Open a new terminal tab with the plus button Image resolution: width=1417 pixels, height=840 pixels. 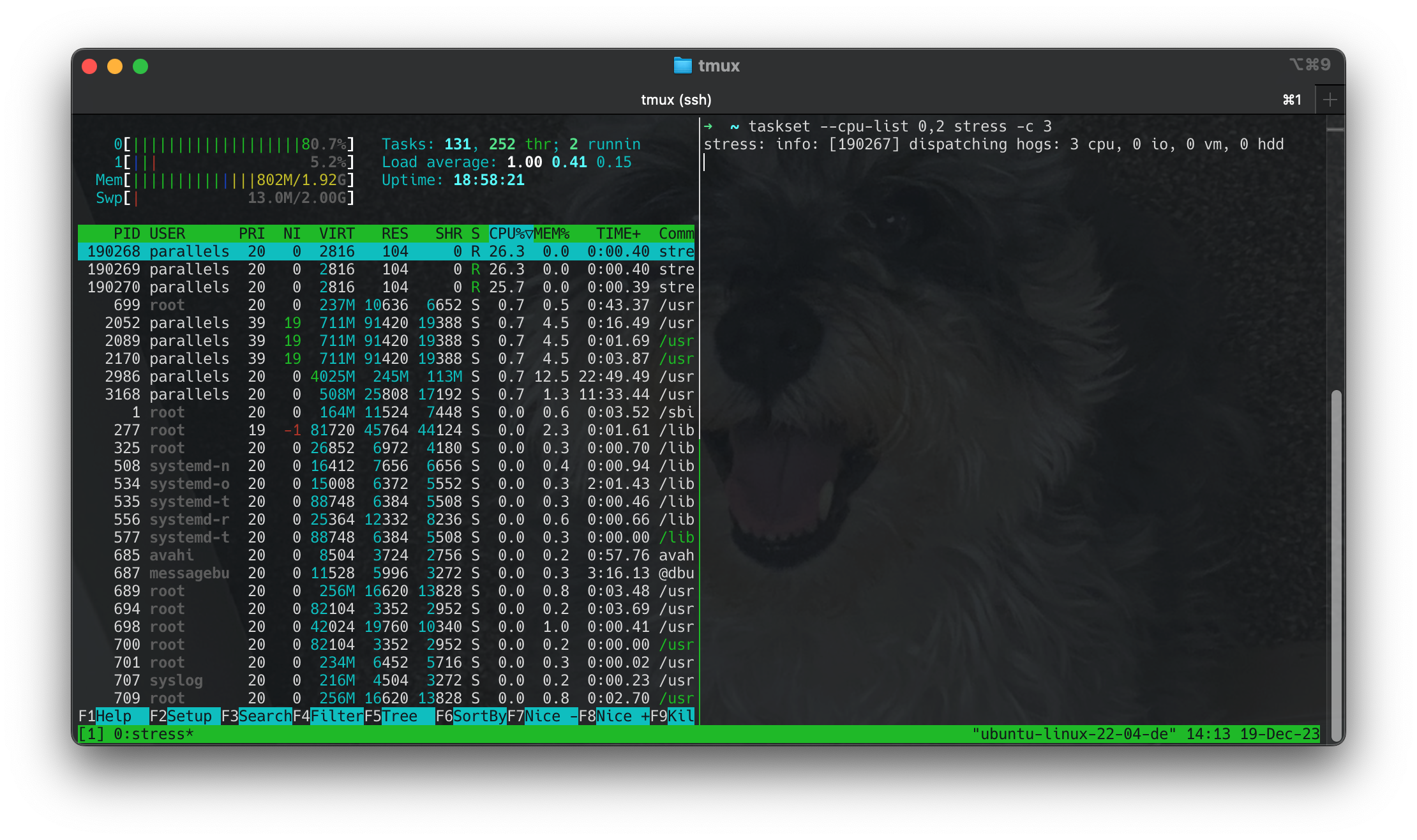coord(1330,99)
